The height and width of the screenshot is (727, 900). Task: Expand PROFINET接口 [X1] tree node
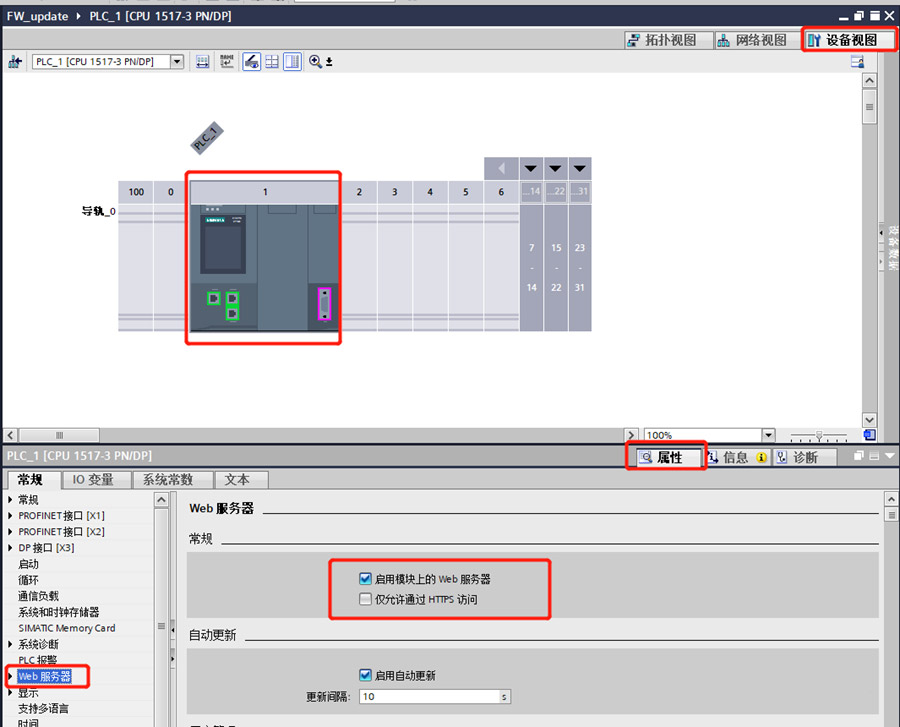coord(11,516)
